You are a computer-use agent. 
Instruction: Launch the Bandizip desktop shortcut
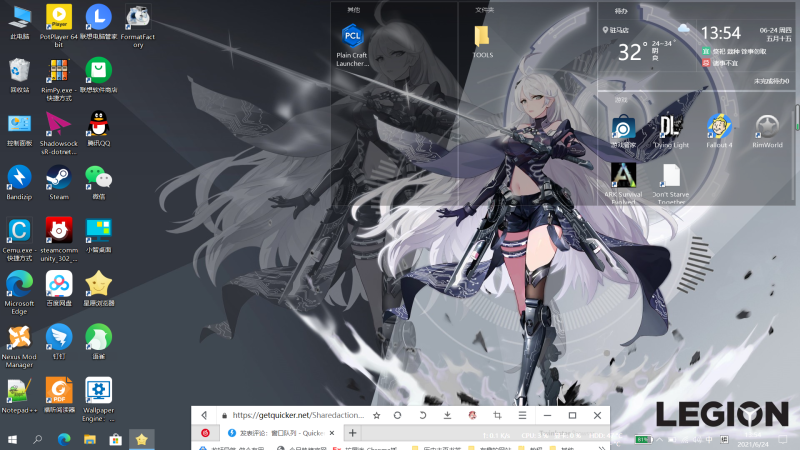tap(19, 183)
